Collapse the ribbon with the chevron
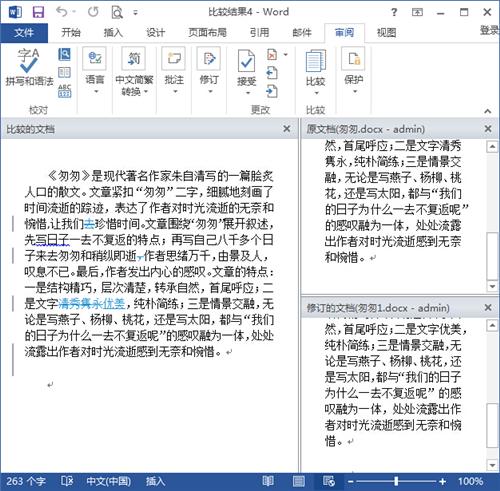Viewport: 500px width, 491px height. tap(488, 111)
